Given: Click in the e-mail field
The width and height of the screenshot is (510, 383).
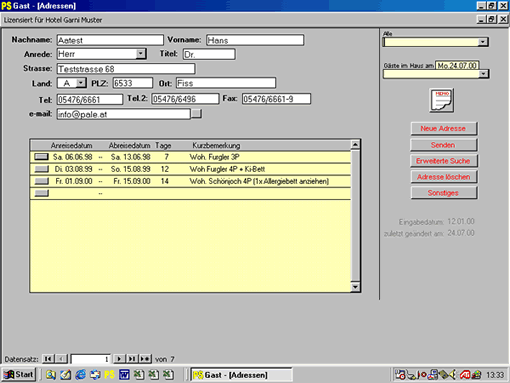Looking at the screenshot, I should click(124, 114).
